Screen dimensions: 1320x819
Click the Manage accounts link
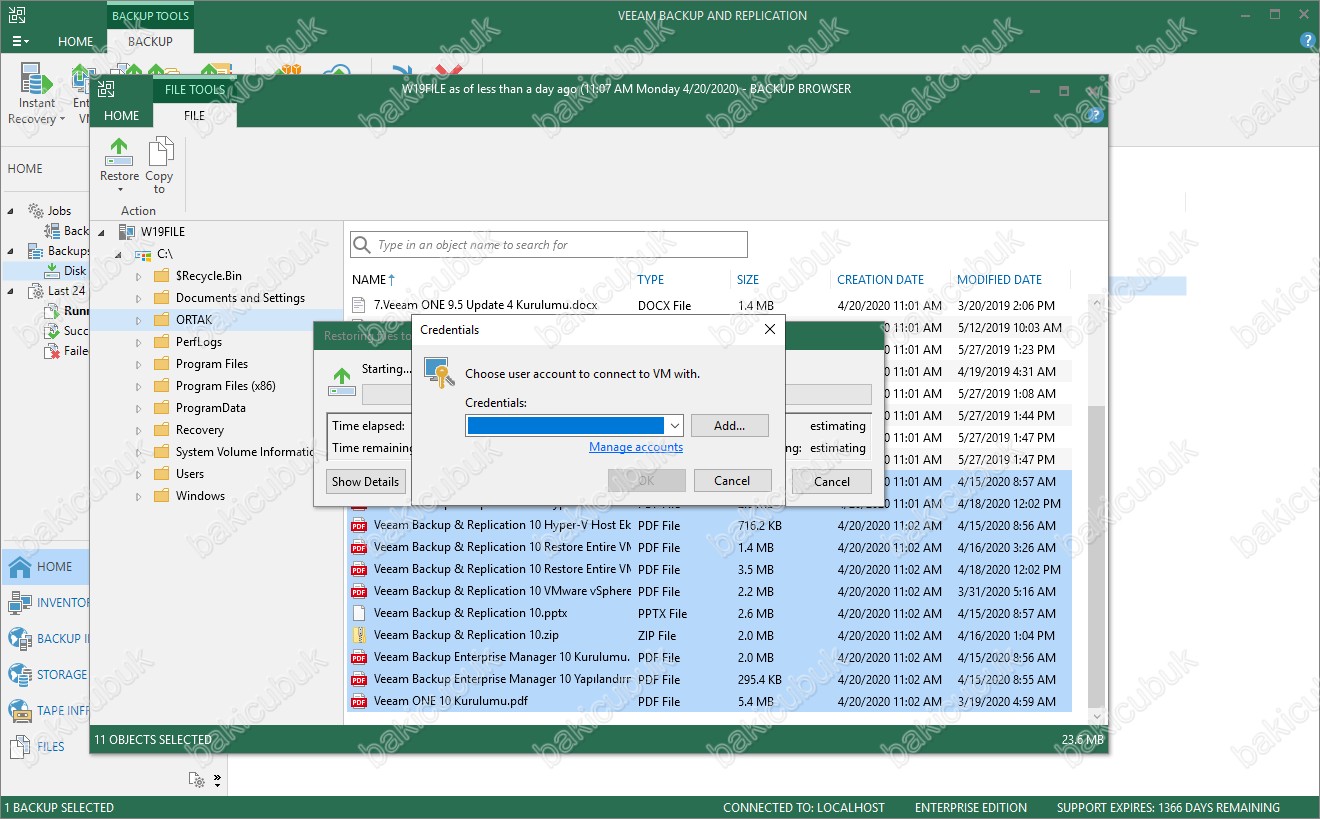[636, 448]
